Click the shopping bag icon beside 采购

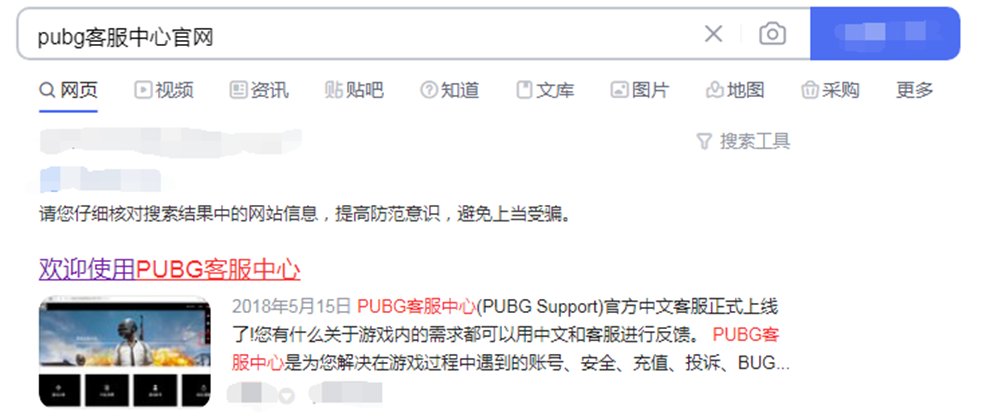[x=809, y=90]
